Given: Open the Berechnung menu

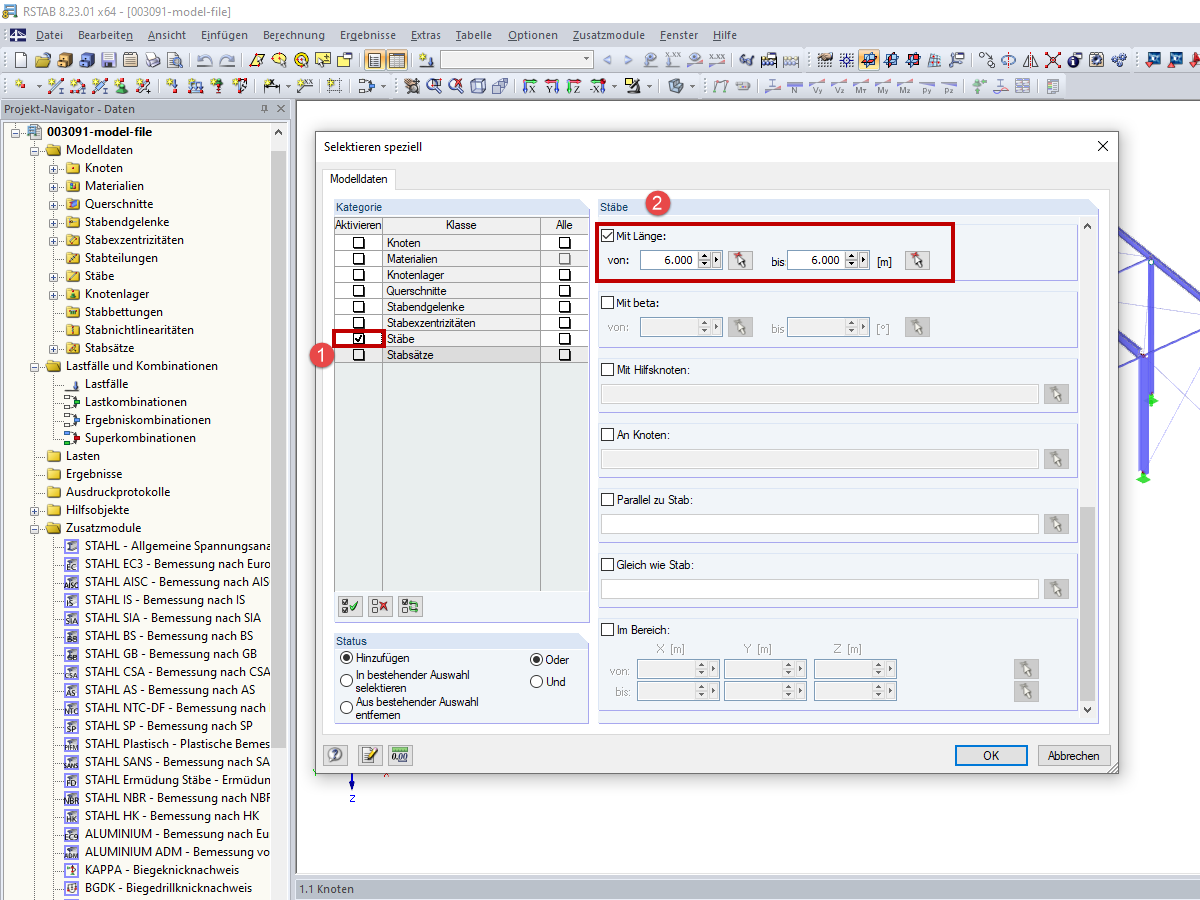Looking at the screenshot, I should point(294,35).
